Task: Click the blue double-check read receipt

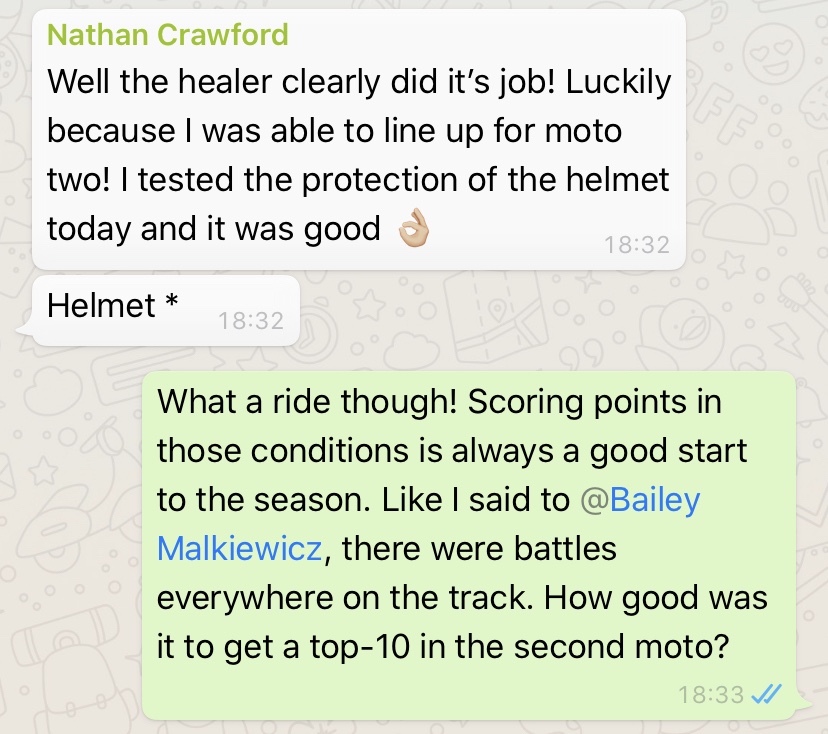Action: [766, 694]
